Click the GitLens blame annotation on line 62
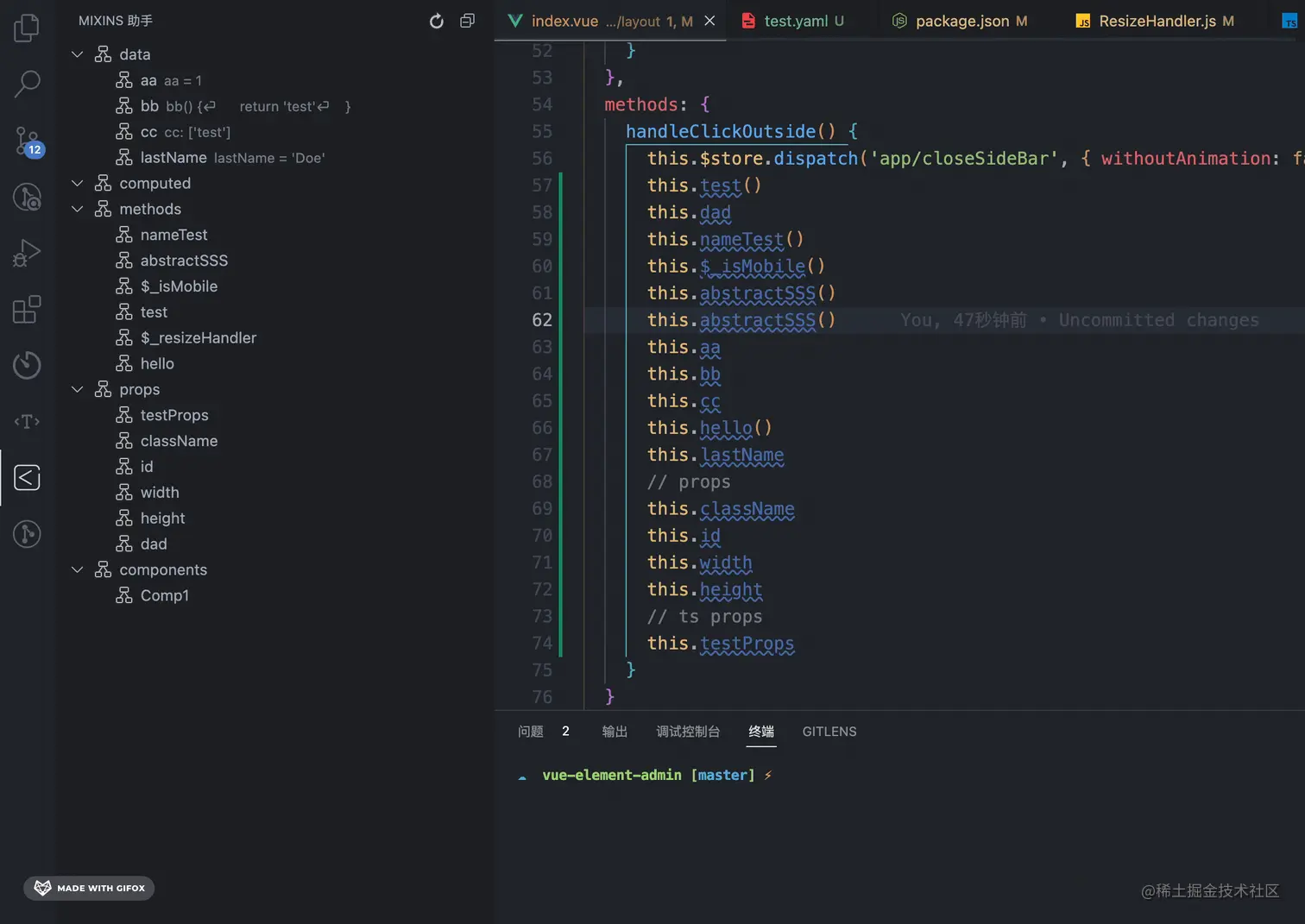 tap(1080, 320)
